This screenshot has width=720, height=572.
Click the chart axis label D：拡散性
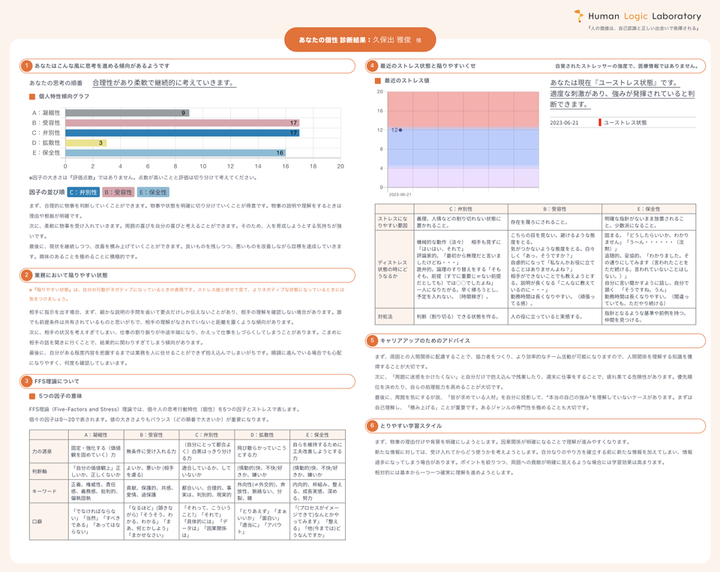pyautogui.click(x=46, y=143)
